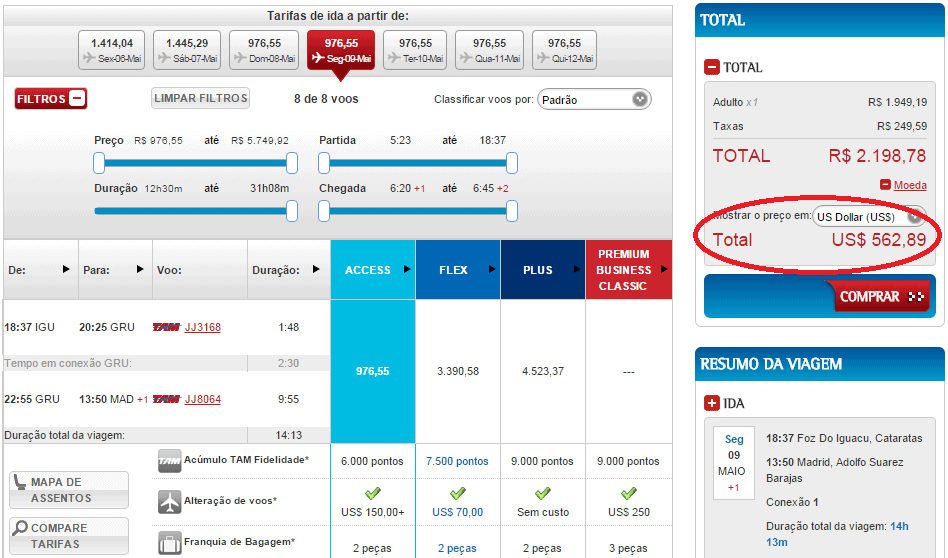Select the Qui-12-Mai fare date tab
Viewport: 948px width, 558px height.
click(564, 50)
